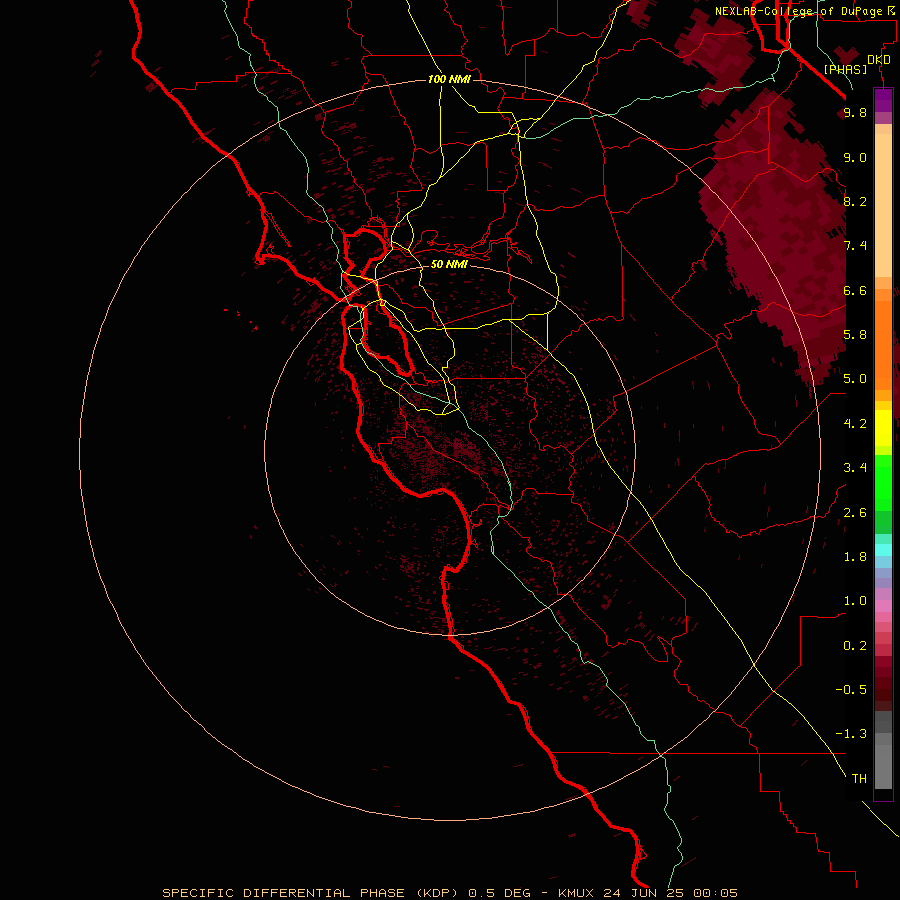Viewport: 900px width, 900px height.
Task: Click the 9.8 value on the scale
Action: click(855, 113)
